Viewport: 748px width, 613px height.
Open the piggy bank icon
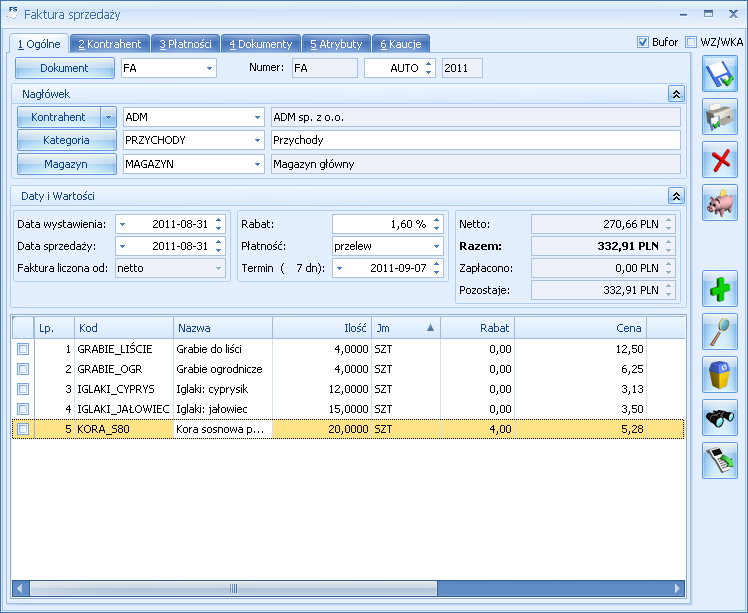720,203
